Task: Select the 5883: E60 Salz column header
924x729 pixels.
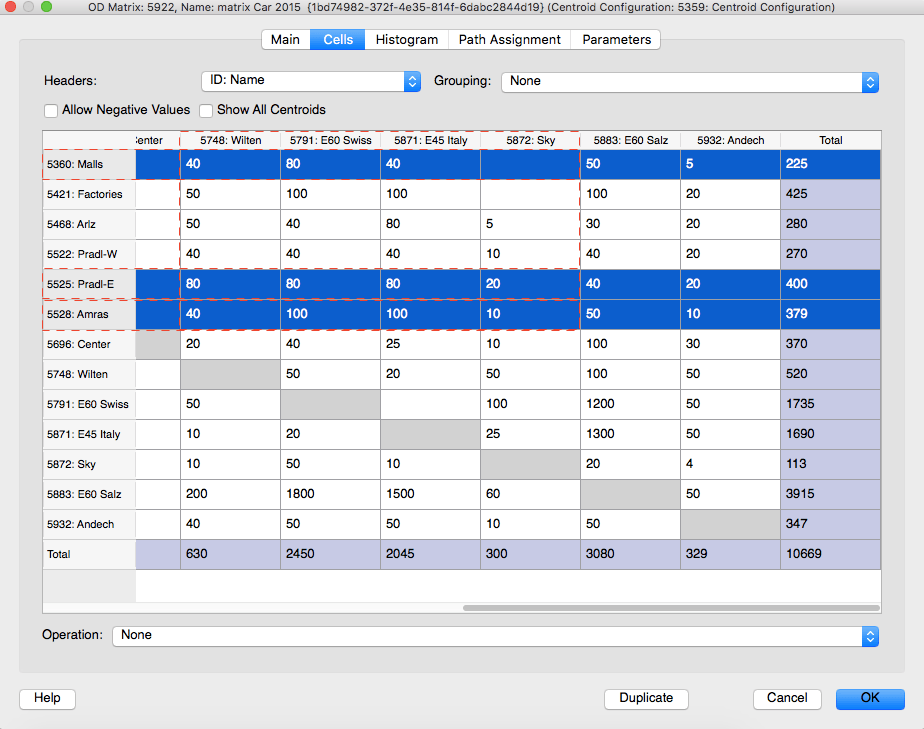Action: (631, 140)
